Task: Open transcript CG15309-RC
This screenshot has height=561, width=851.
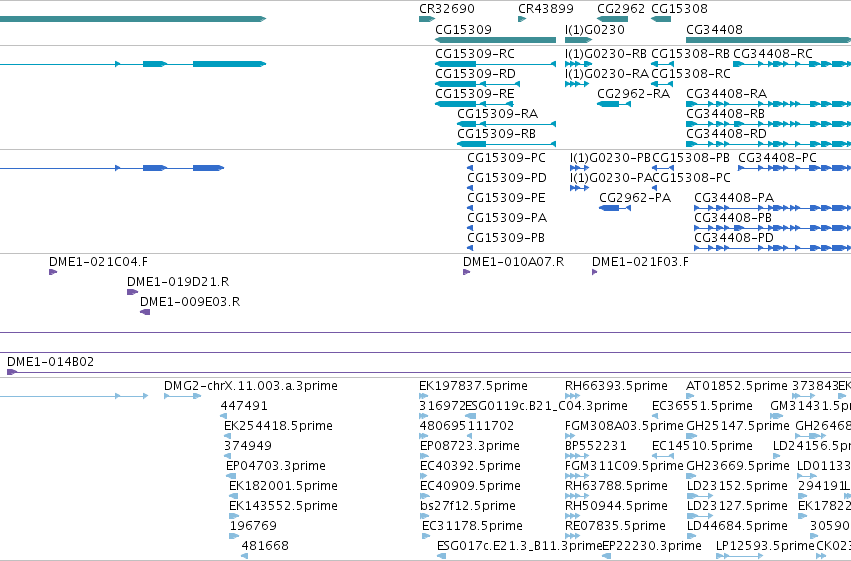Action: coord(496,64)
